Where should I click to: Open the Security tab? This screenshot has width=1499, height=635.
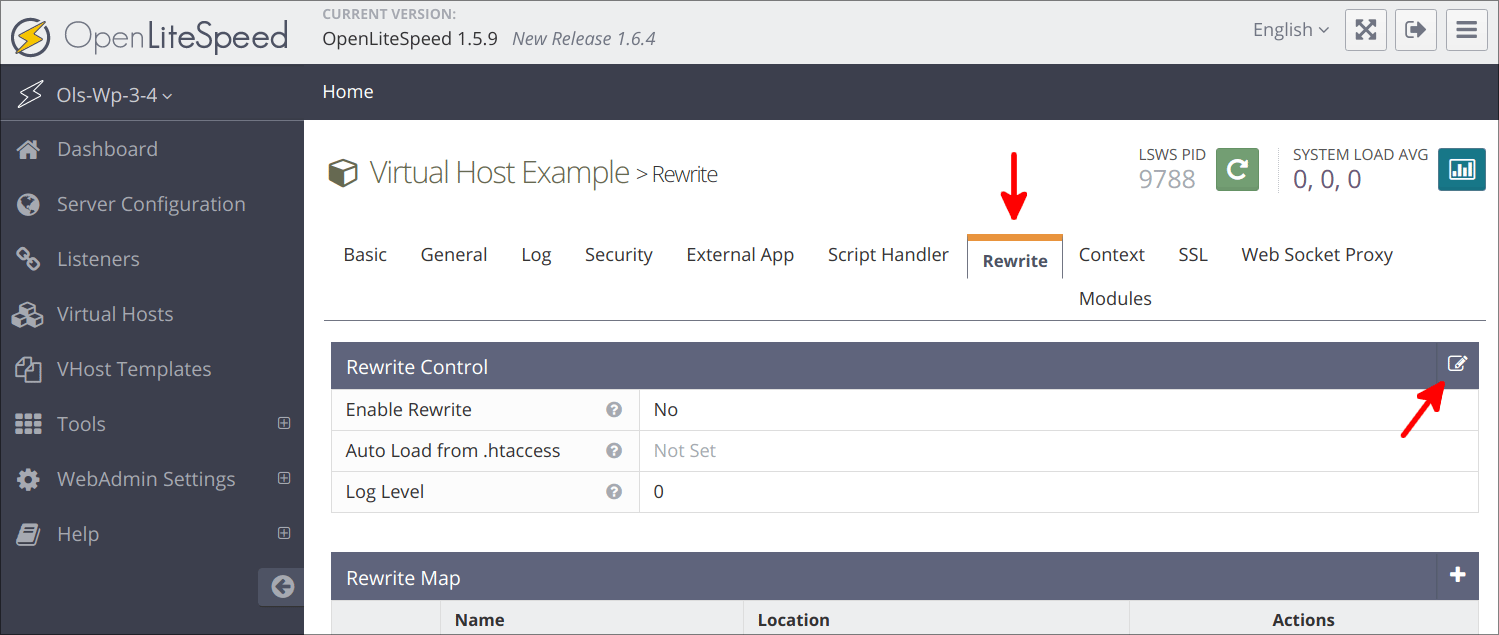coord(619,255)
